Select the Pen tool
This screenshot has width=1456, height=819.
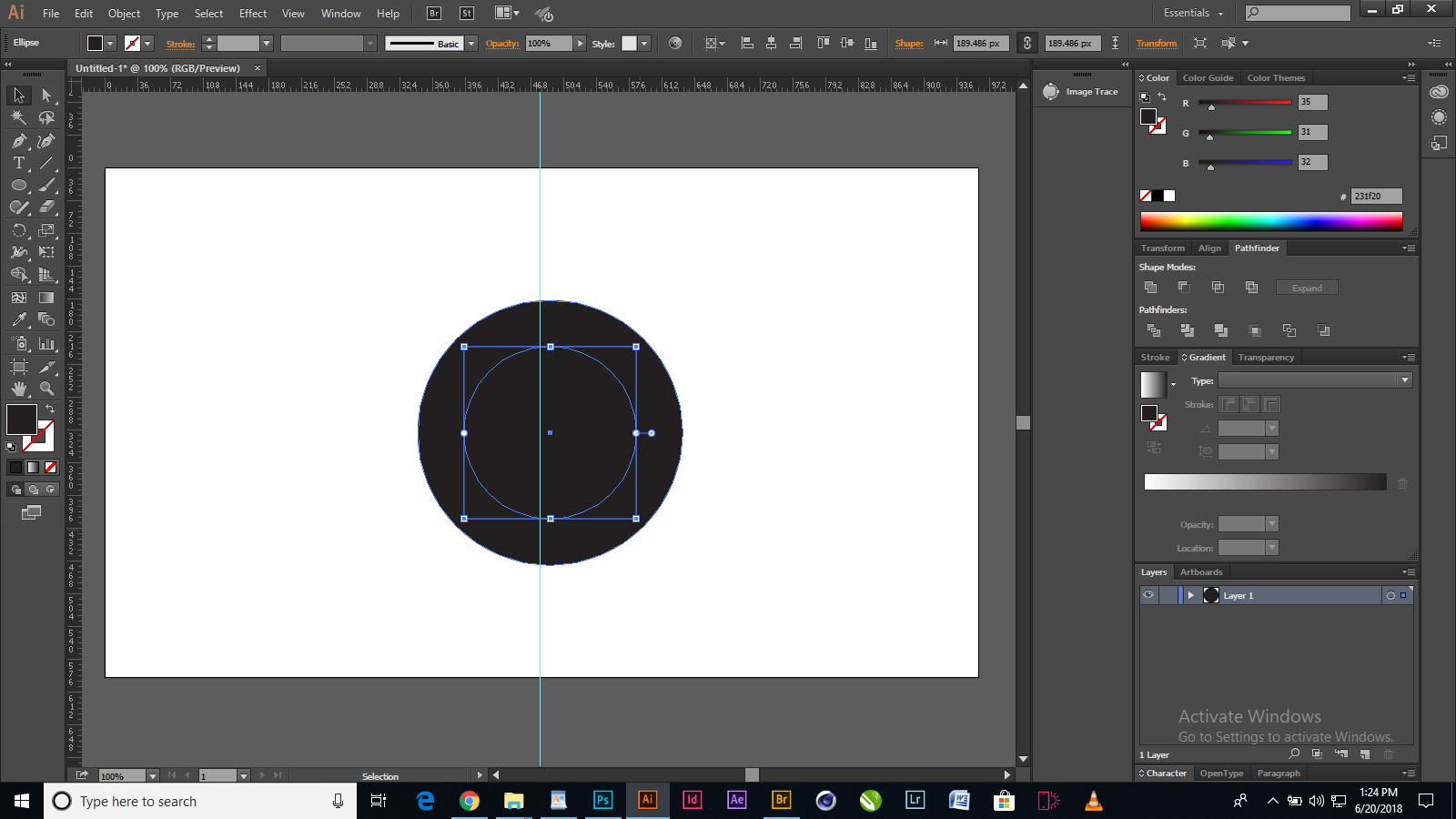tap(19, 141)
